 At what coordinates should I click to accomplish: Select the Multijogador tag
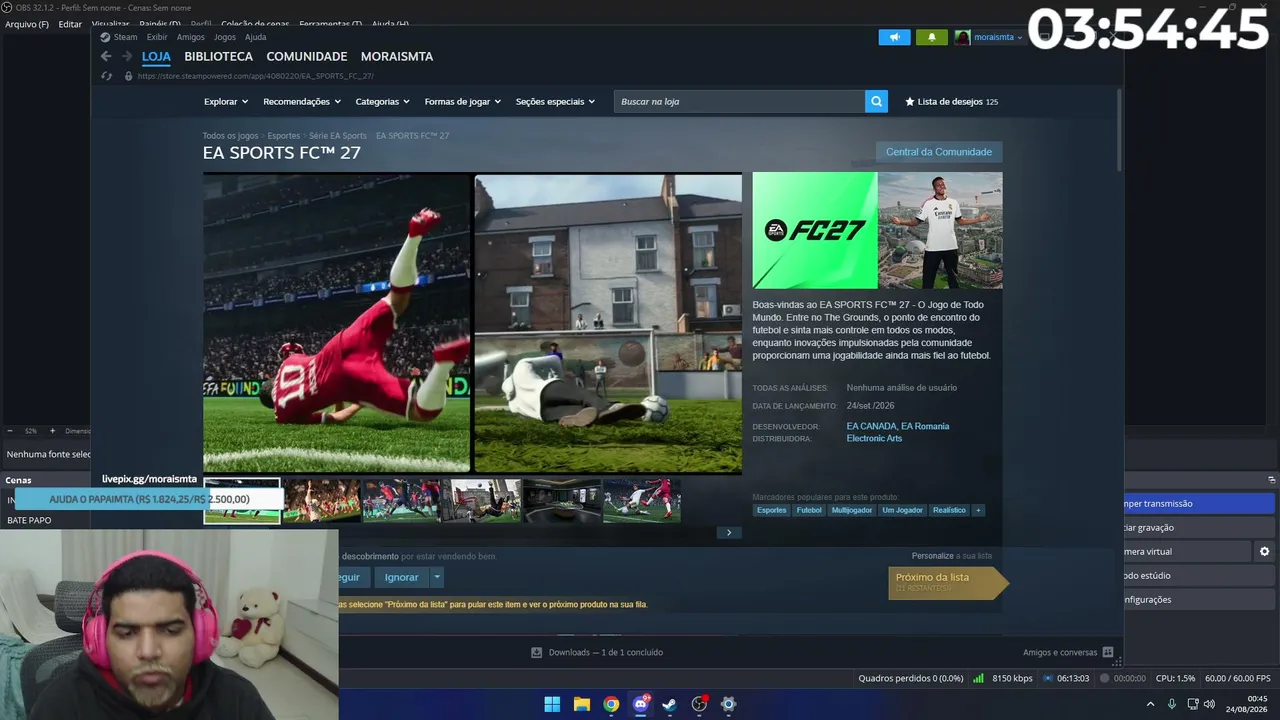coord(852,510)
